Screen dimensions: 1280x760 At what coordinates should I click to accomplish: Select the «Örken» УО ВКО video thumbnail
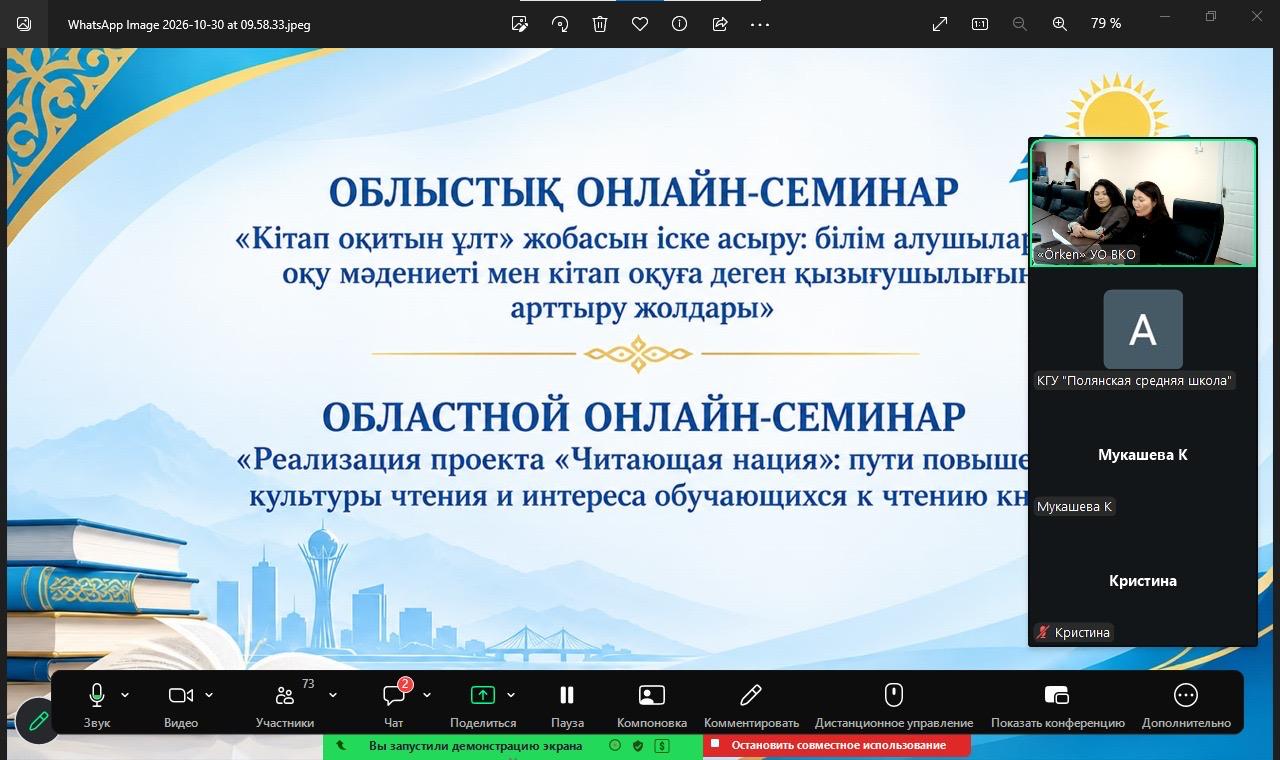[x=1143, y=203]
